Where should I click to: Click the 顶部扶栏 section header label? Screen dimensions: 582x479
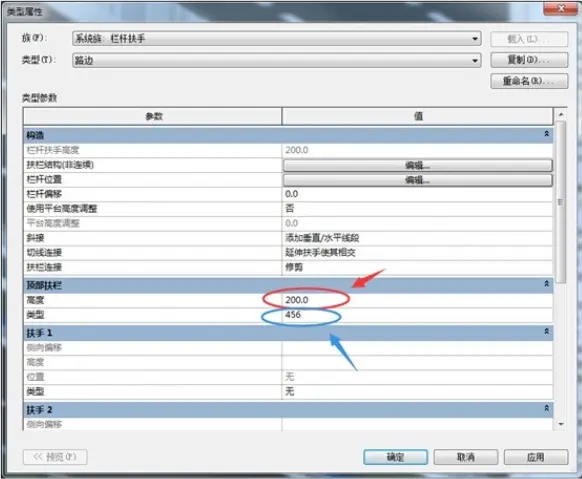click(x=44, y=285)
